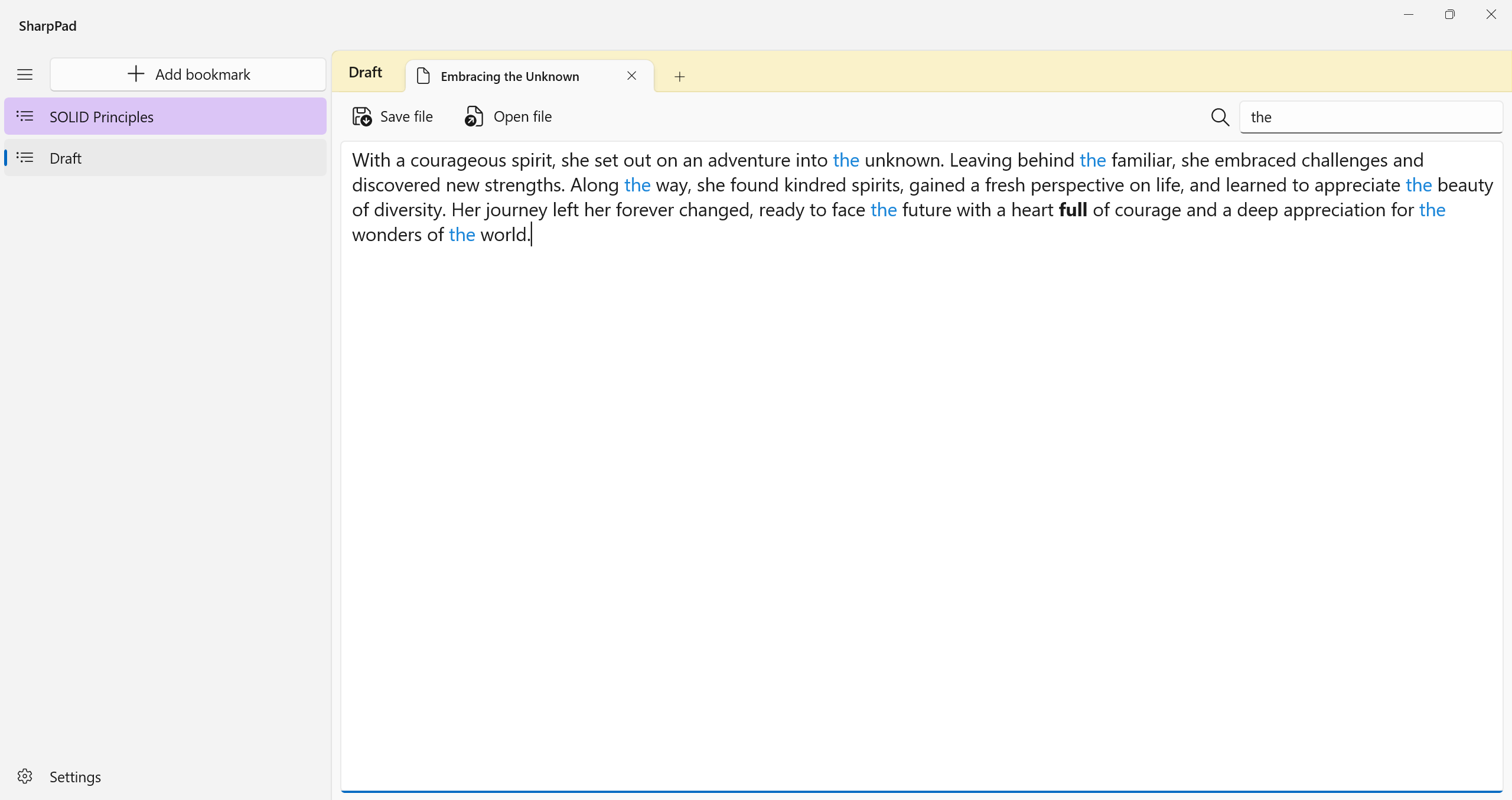Image resolution: width=1512 pixels, height=800 pixels.
Task: Open the SOLID Principles bookmark
Action: (101, 116)
